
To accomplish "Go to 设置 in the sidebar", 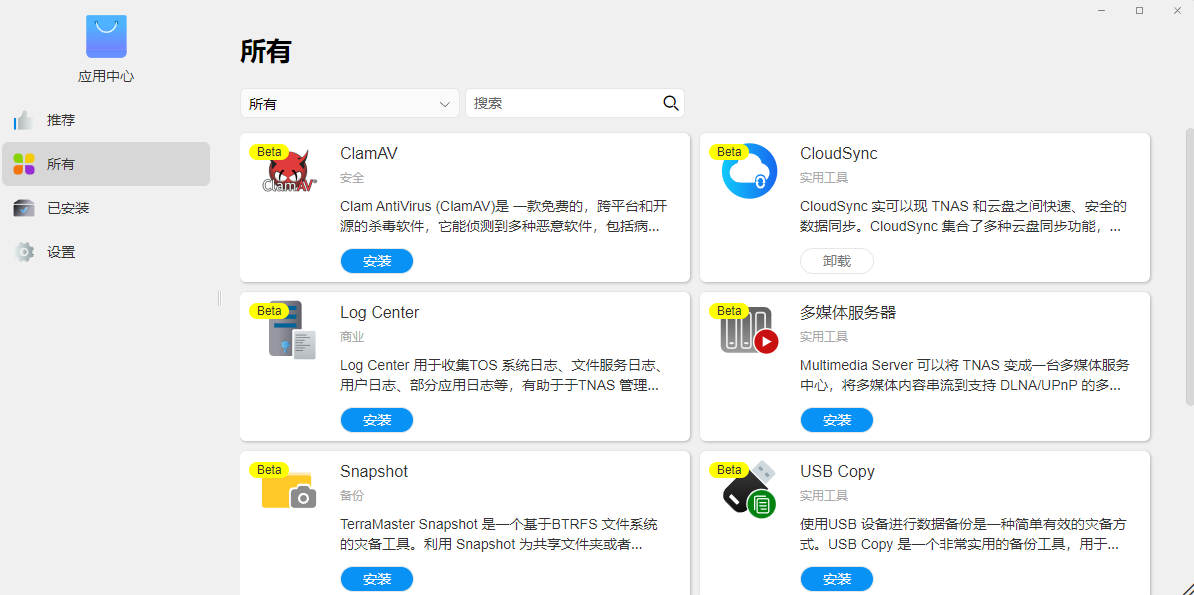I will [x=106, y=252].
